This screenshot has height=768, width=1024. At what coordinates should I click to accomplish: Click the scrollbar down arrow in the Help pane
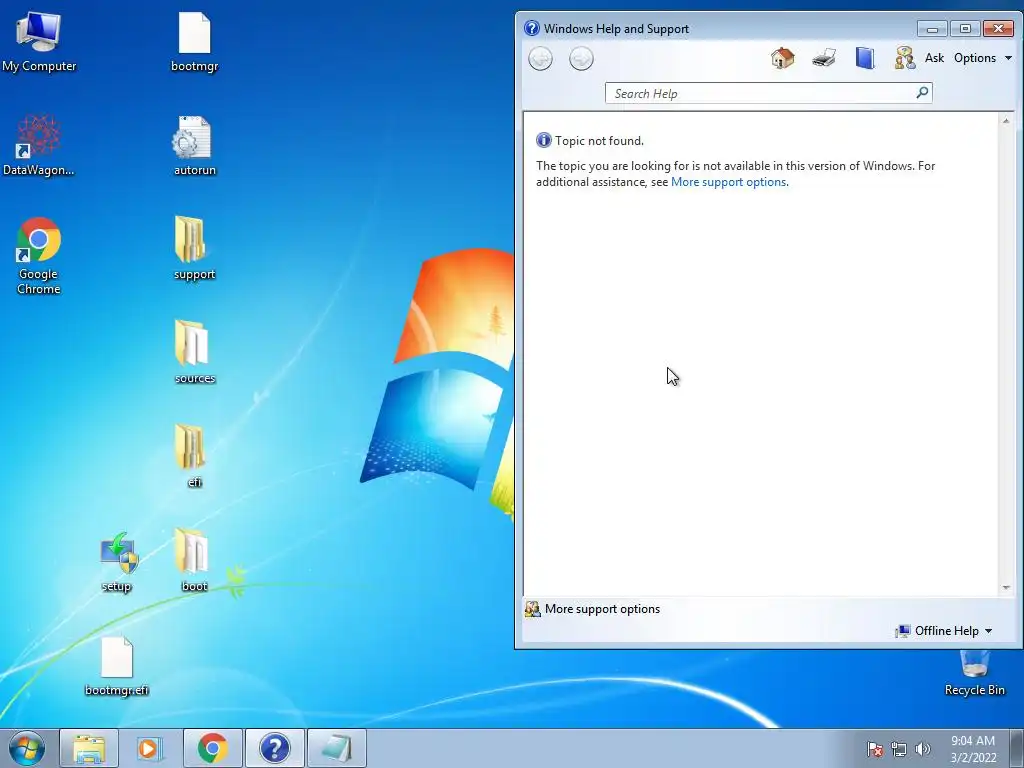point(1006,588)
